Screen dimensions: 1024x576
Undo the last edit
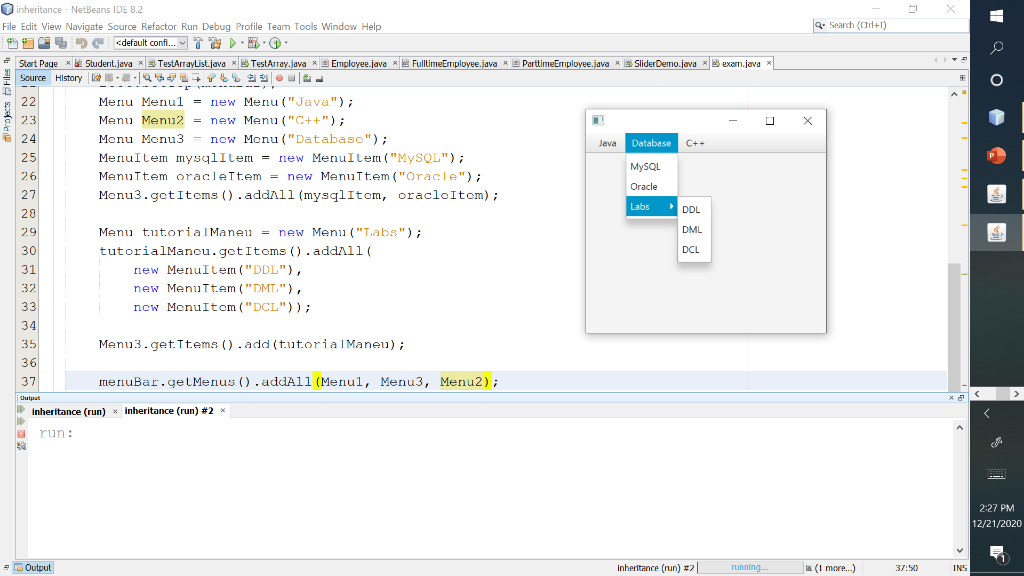click(81, 43)
